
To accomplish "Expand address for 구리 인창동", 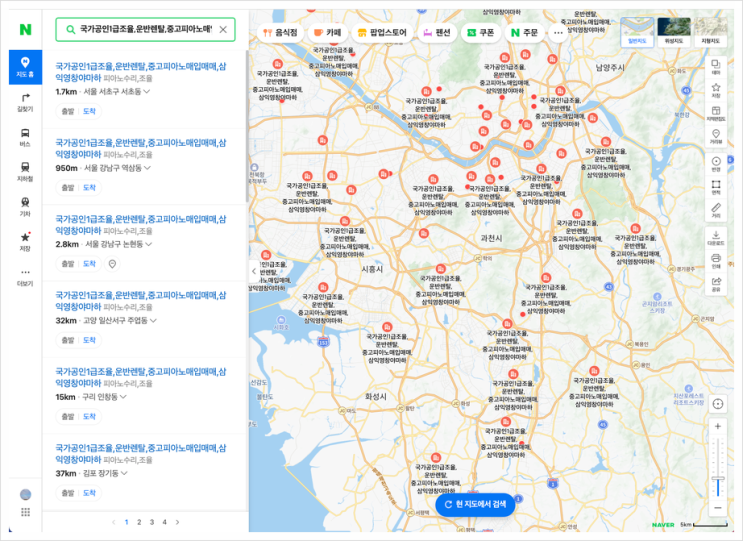I will [123, 397].
